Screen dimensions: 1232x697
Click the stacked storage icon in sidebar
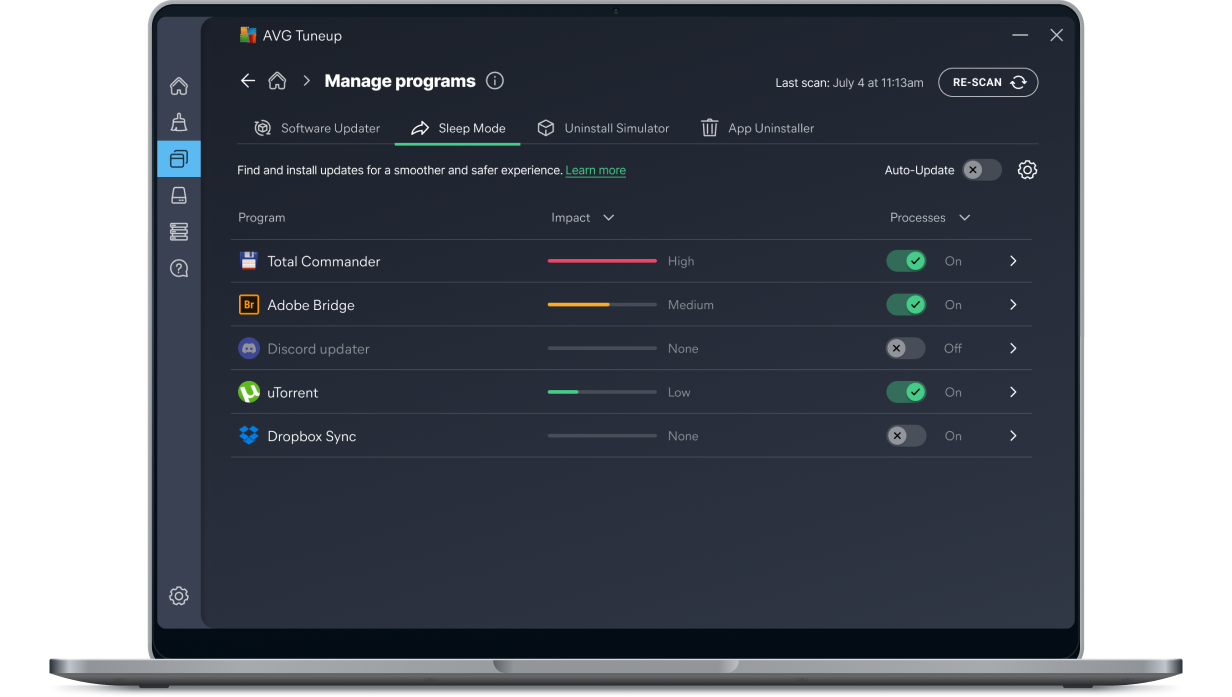pos(179,231)
